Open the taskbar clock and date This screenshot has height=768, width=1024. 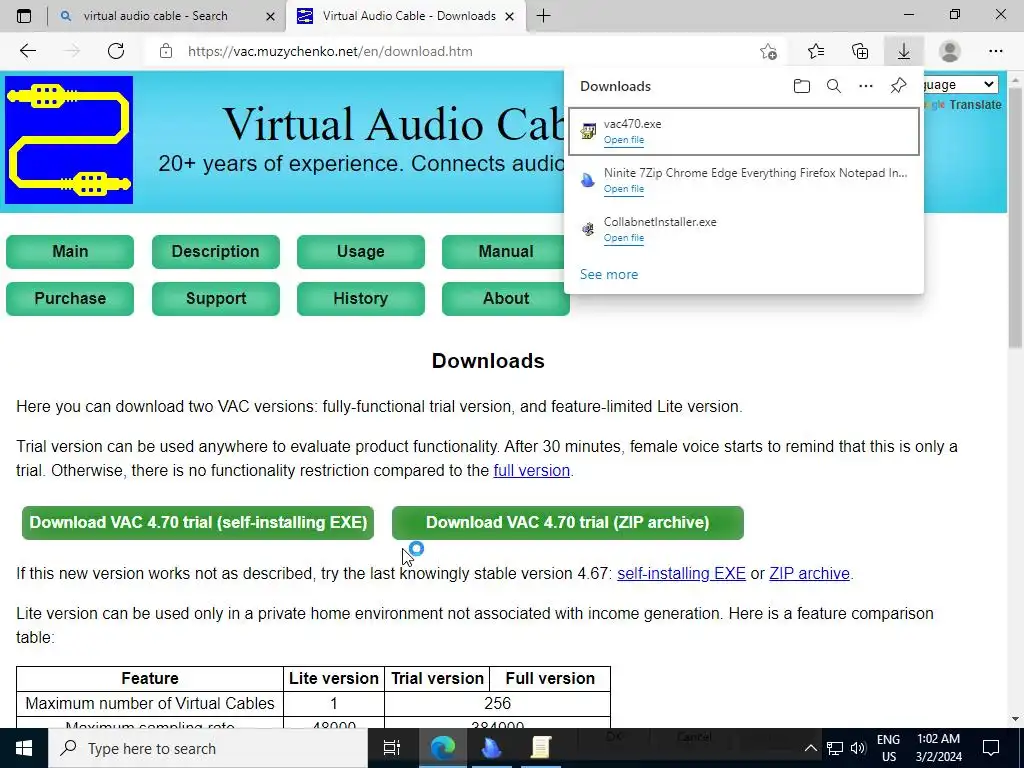coord(938,748)
